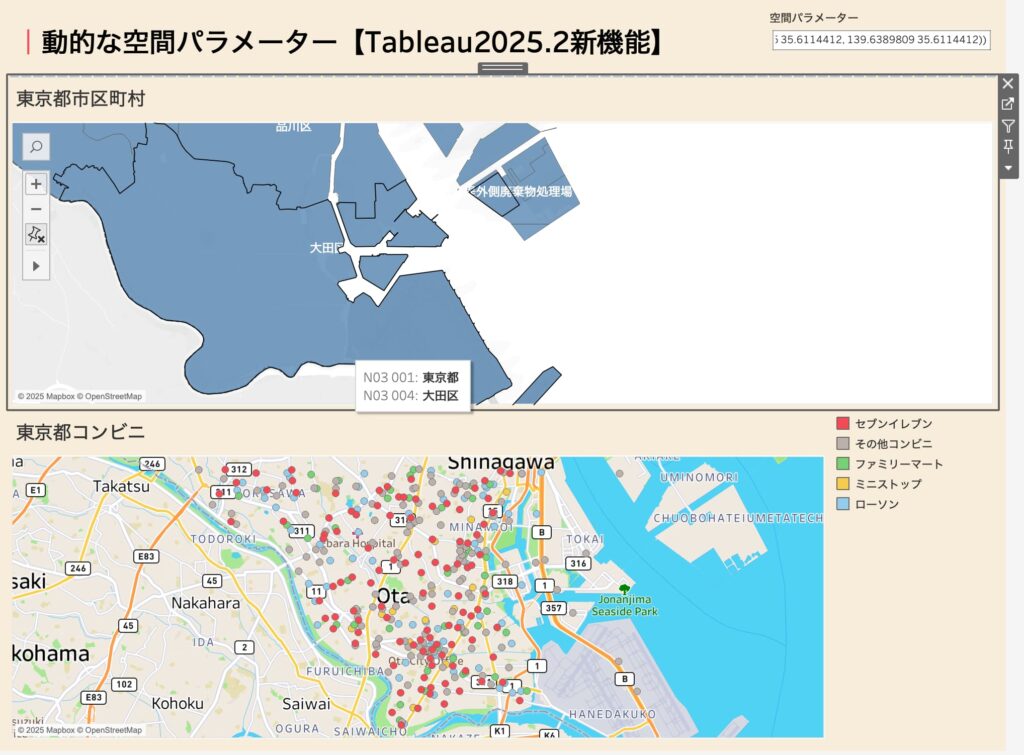The height and width of the screenshot is (755, 1024).
Task: Click the ミニストップ legend label
Action: click(888, 484)
